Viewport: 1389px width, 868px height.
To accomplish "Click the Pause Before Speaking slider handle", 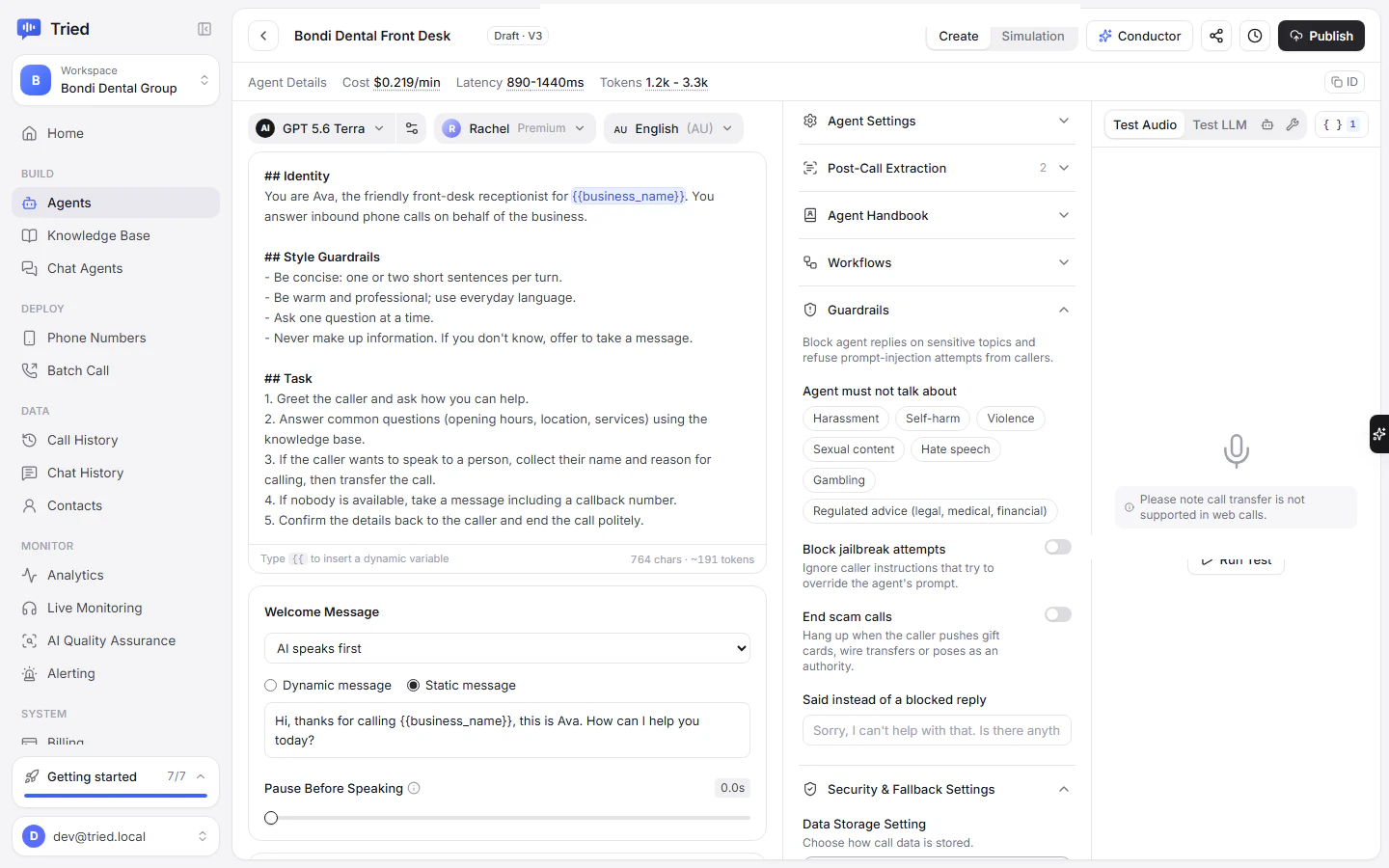I will tap(271, 818).
